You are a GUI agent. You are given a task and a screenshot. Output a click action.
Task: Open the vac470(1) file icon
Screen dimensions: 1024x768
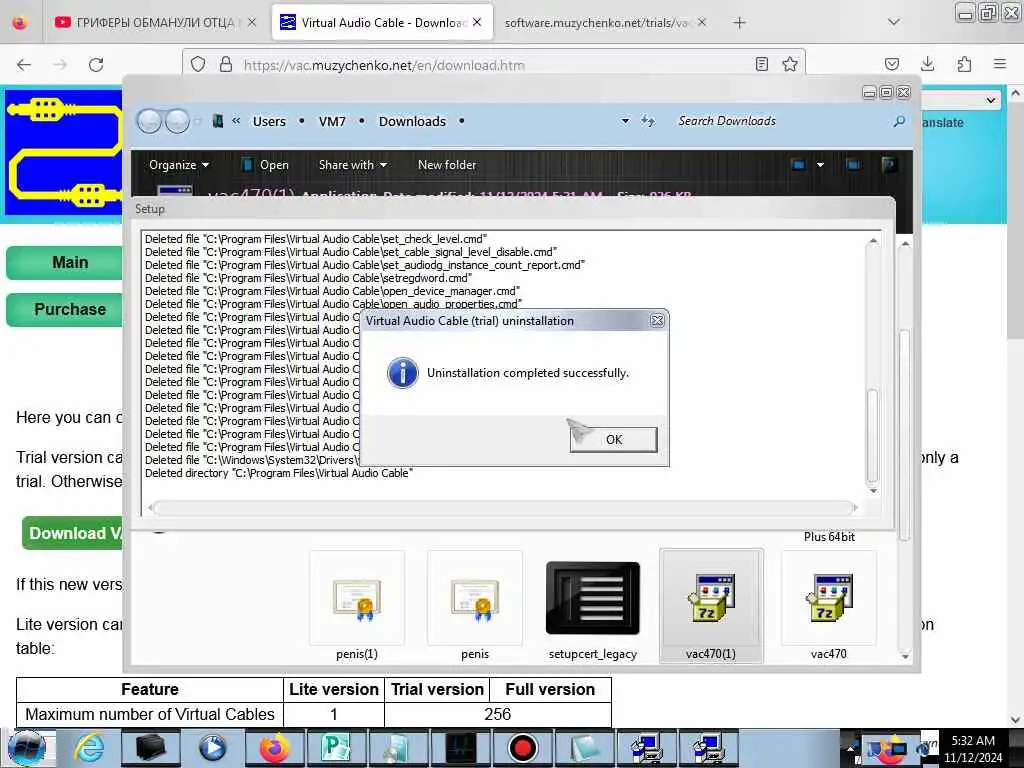711,605
